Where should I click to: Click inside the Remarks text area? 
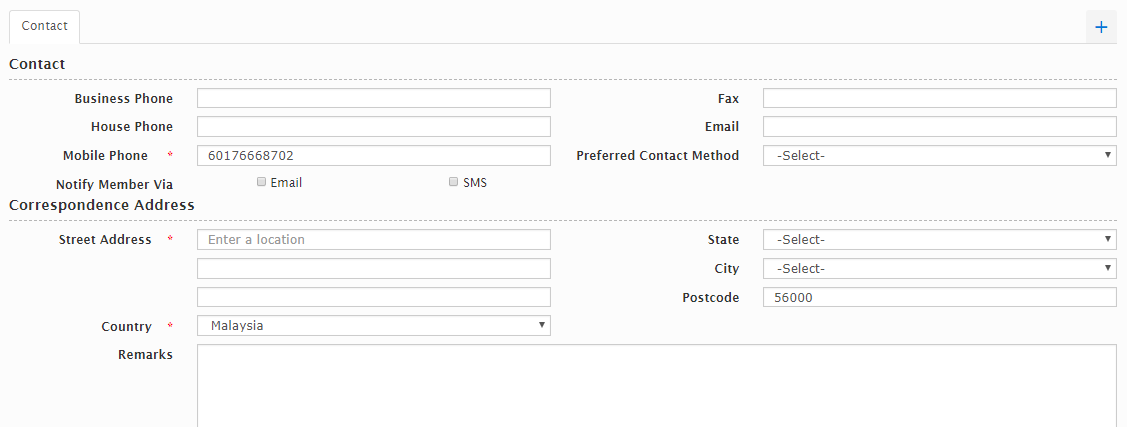tap(656, 385)
